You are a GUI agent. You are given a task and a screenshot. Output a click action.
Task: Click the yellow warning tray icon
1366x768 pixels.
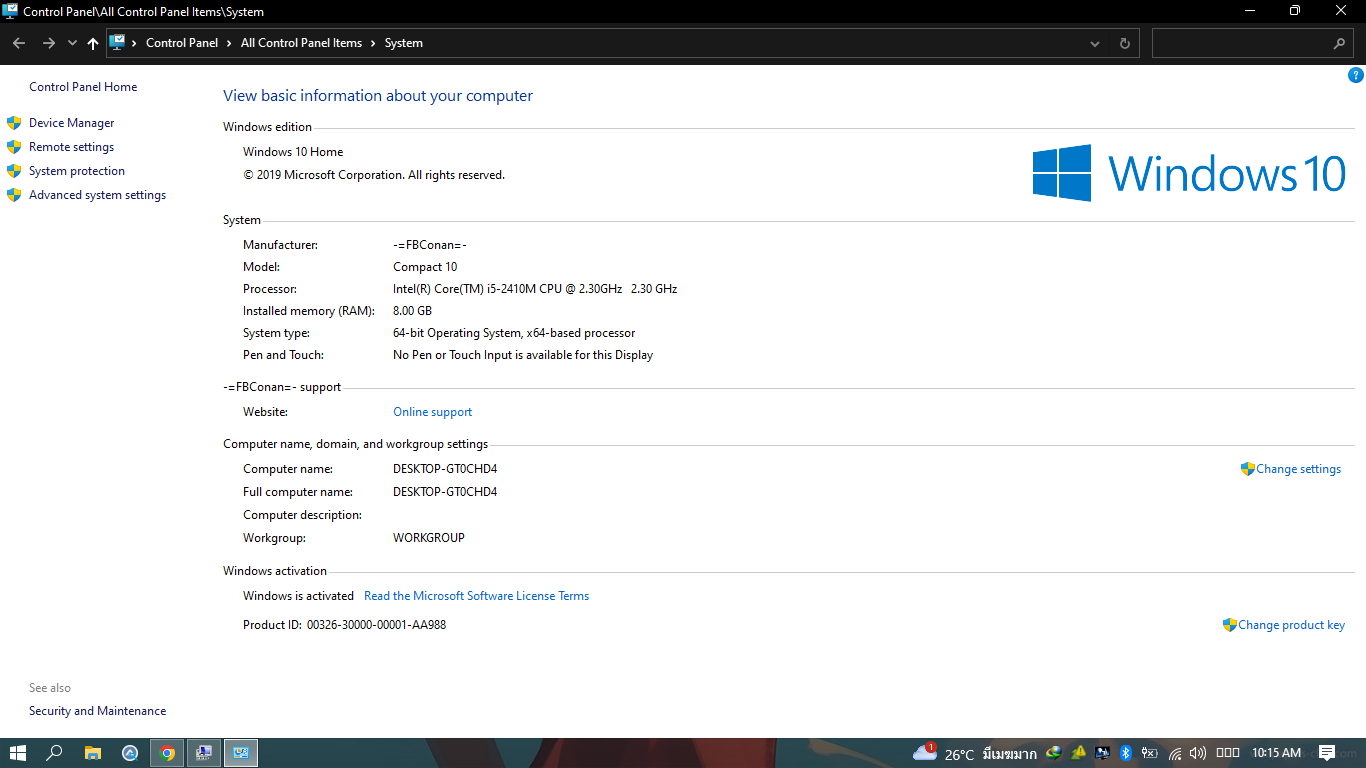click(1078, 753)
